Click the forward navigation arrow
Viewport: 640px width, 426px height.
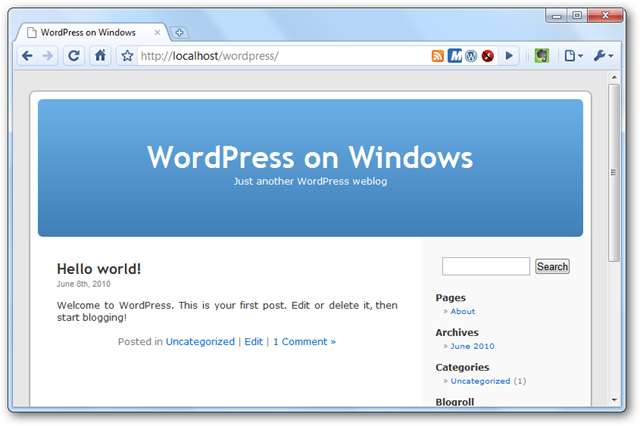(x=48, y=56)
